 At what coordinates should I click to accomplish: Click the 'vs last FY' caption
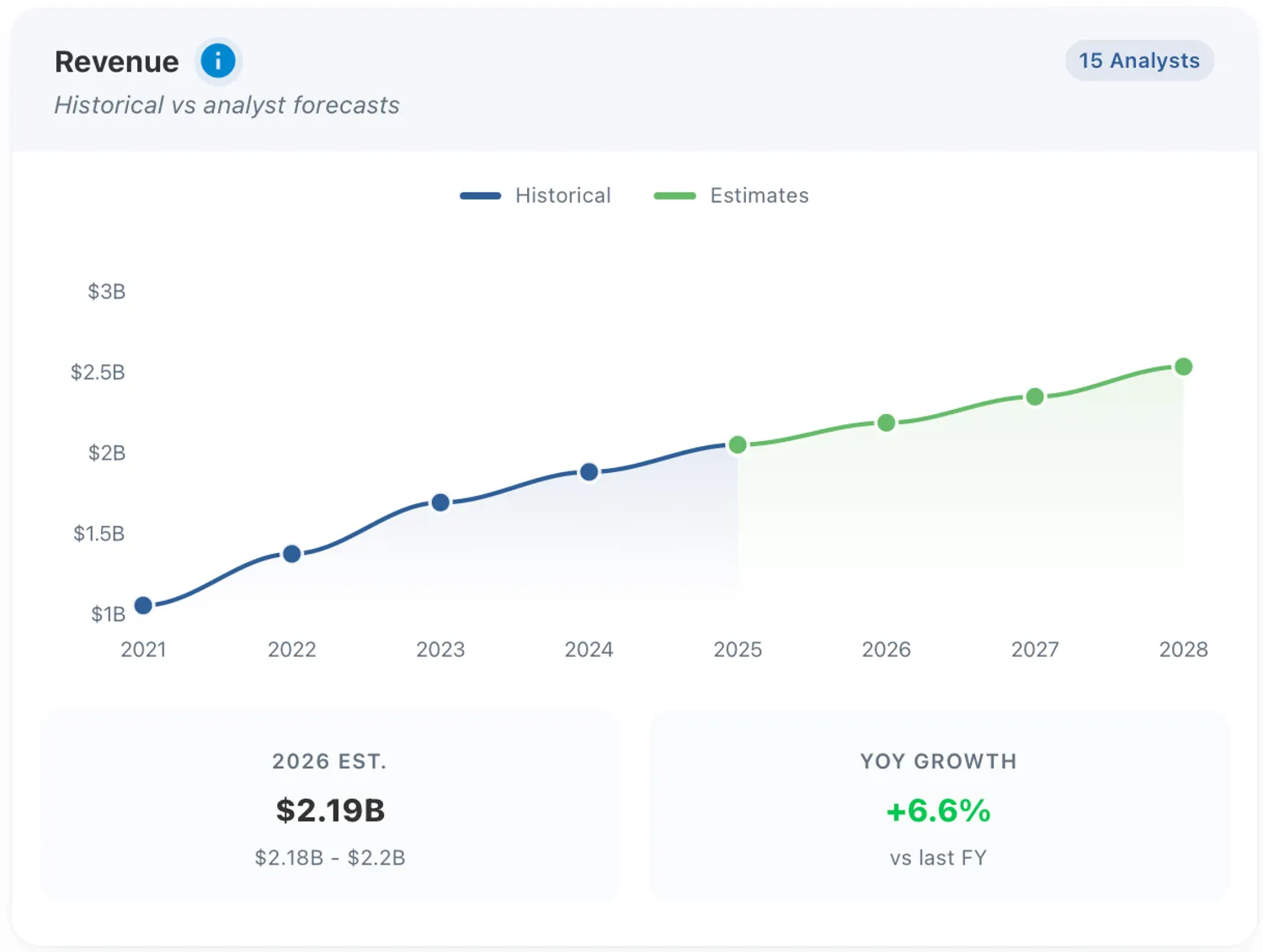pos(939,858)
